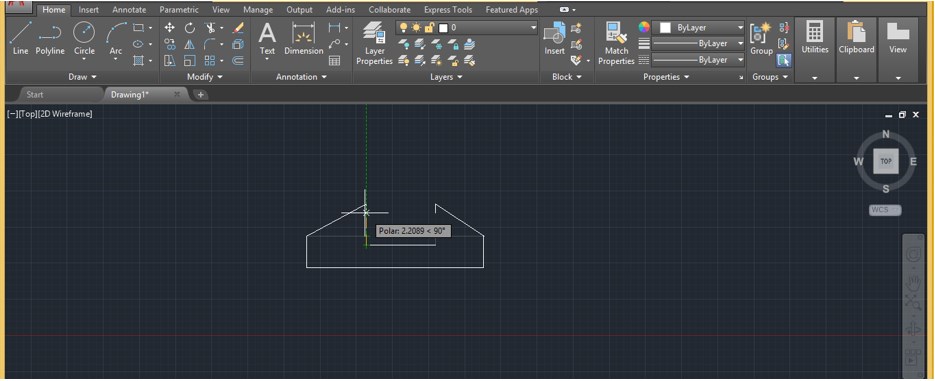935x381 pixels.
Task: Select the Dimension tool
Action: pyautogui.click(x=304, y=39)
